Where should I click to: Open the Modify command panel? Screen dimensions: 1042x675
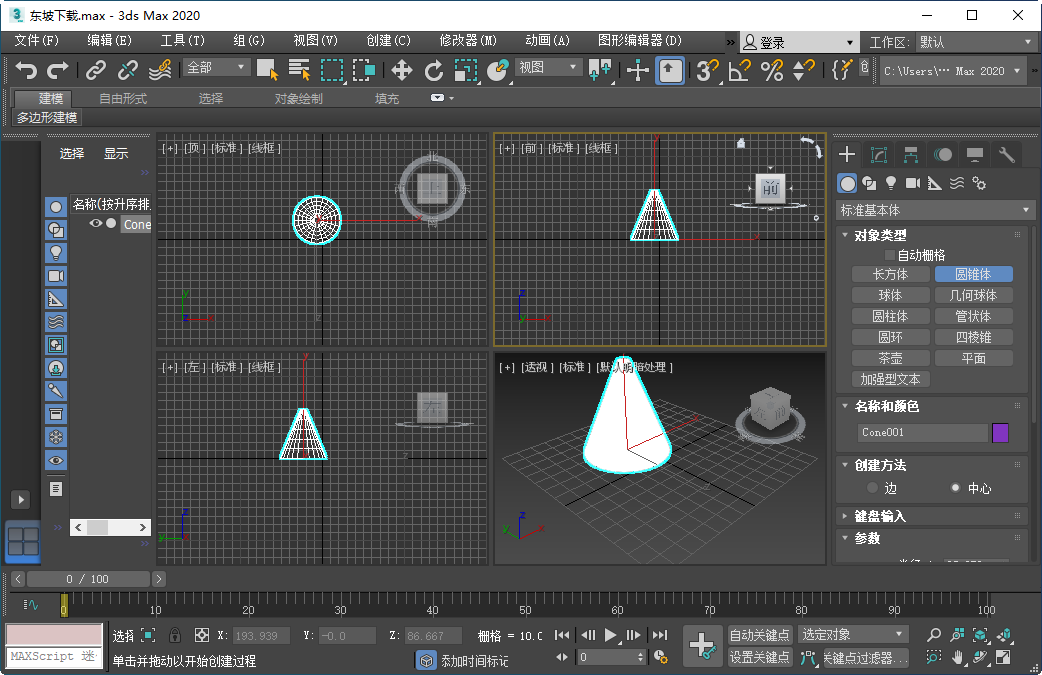[x=879, y=155]
